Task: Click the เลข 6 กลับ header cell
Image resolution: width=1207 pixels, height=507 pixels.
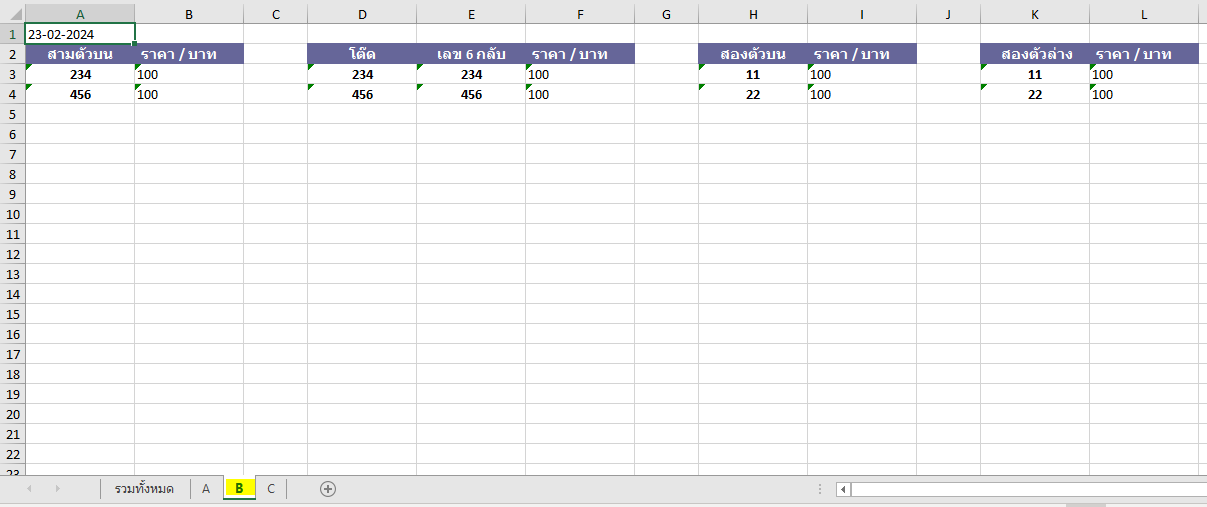Action: tap(471, 54)
